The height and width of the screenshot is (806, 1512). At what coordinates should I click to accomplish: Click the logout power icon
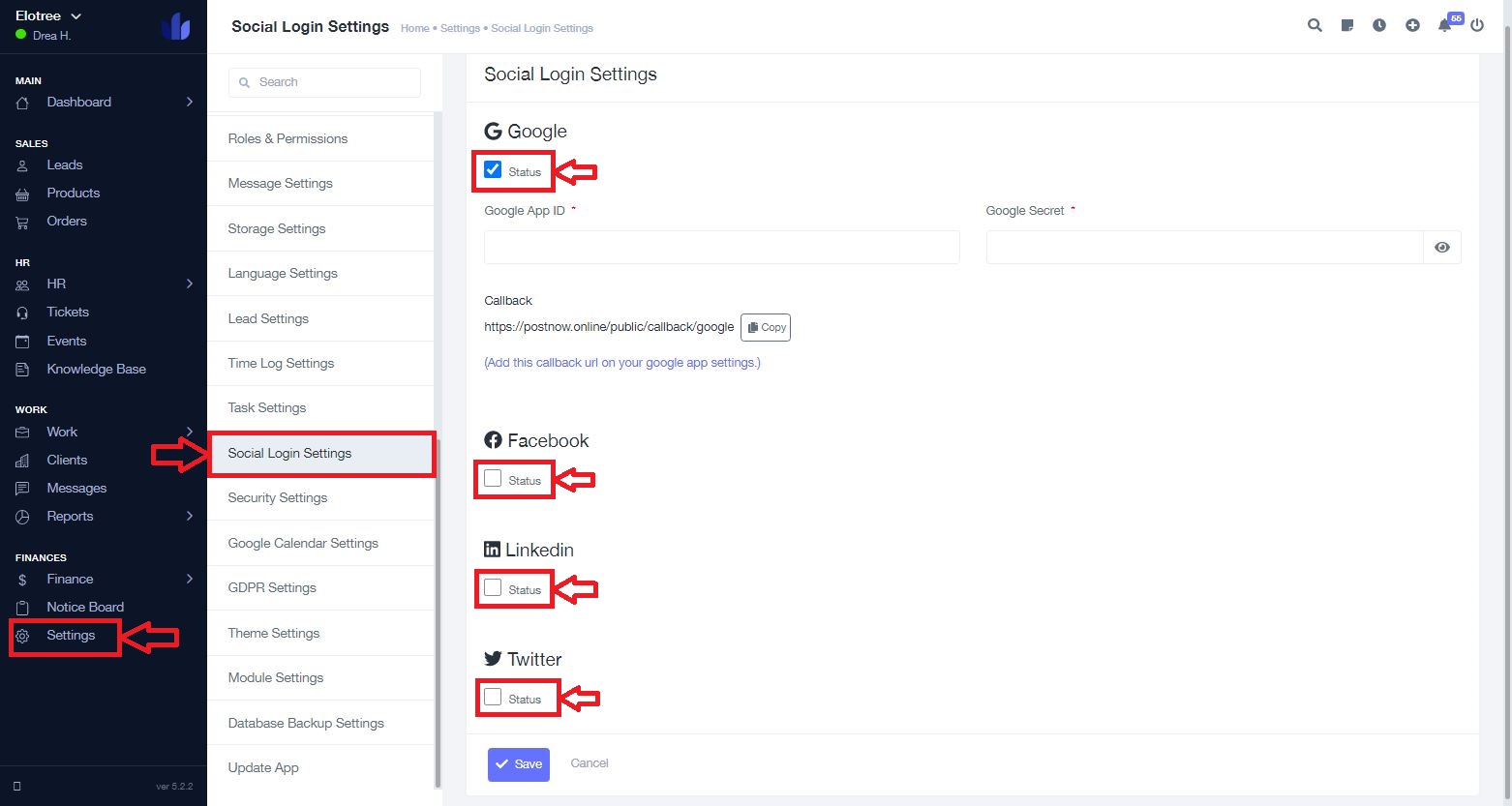tap(1477, 26)
